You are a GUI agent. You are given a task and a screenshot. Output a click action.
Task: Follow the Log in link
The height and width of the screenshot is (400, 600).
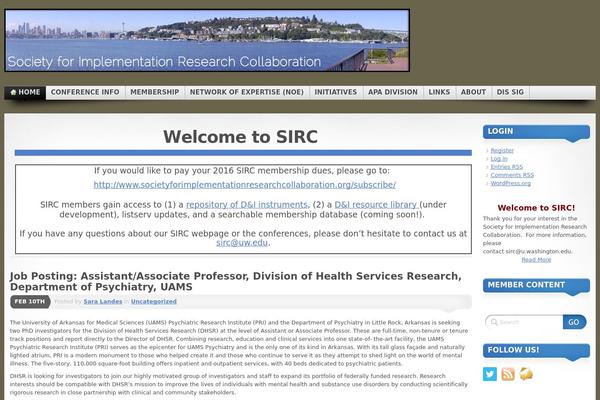[499, 158]
